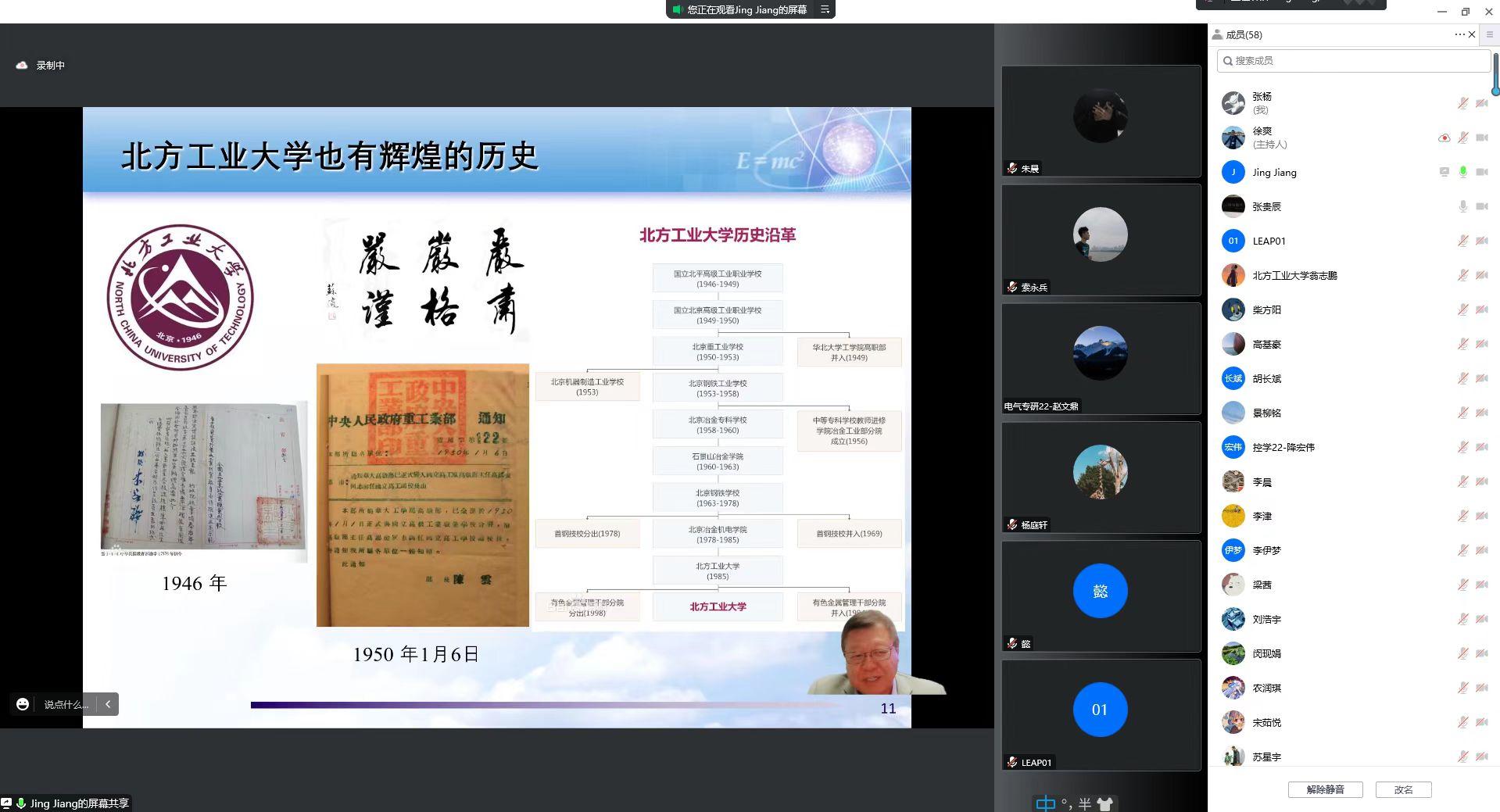
Task: Click the 说点什么 chat input
Action: tap(66, 704)
